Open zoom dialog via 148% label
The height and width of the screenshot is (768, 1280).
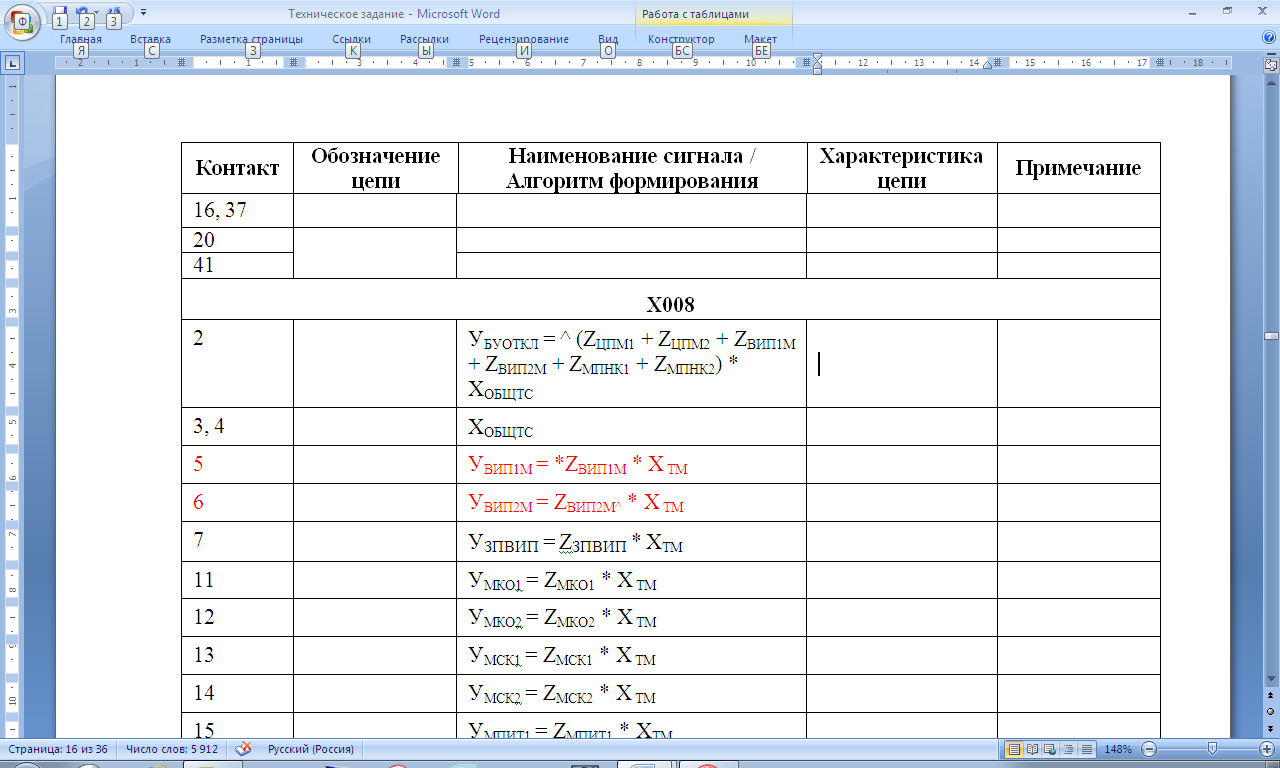coord(1118,749)
